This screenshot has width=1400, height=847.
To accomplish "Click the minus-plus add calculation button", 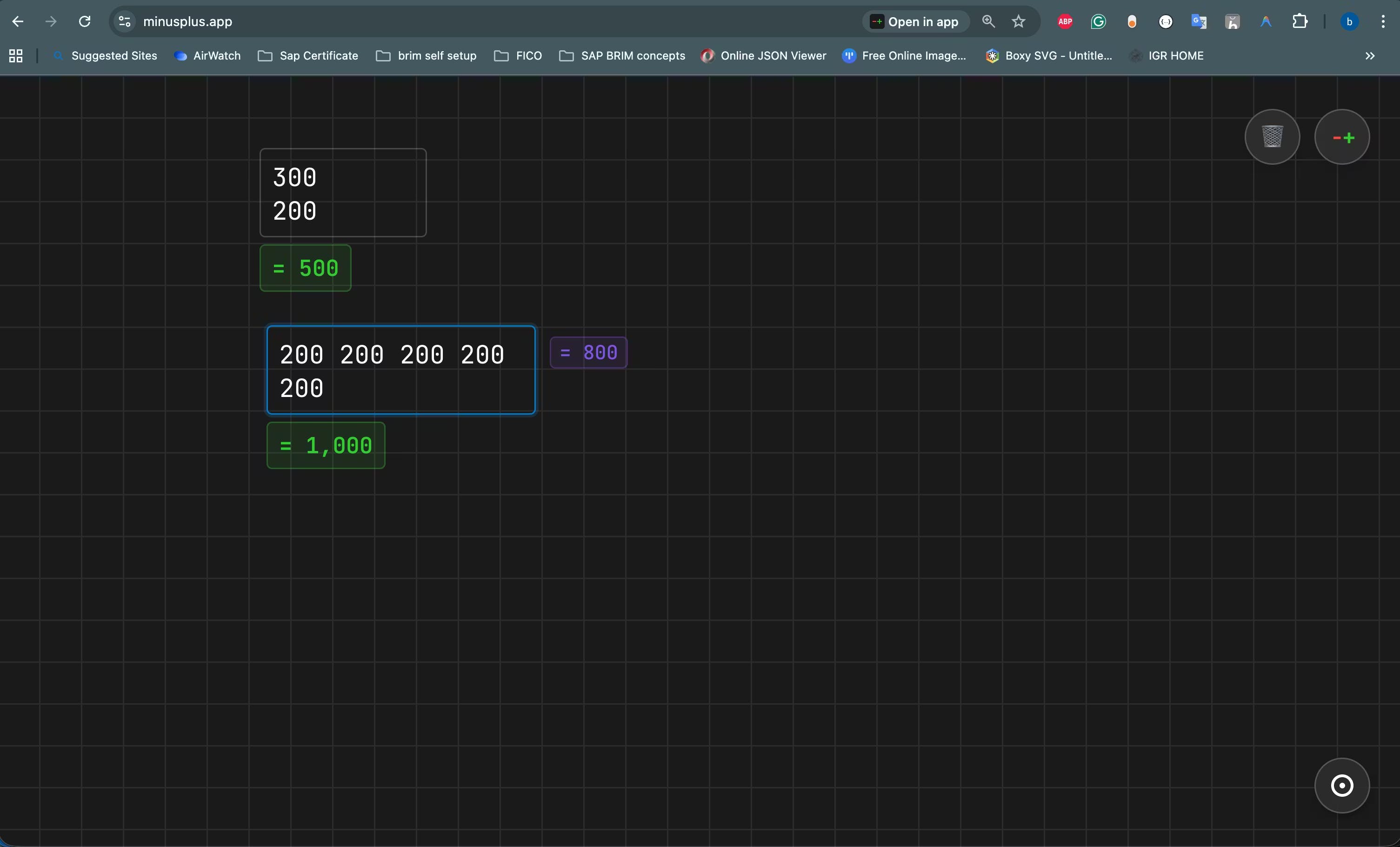I will pyautogui.click(x=1341, y=137).
